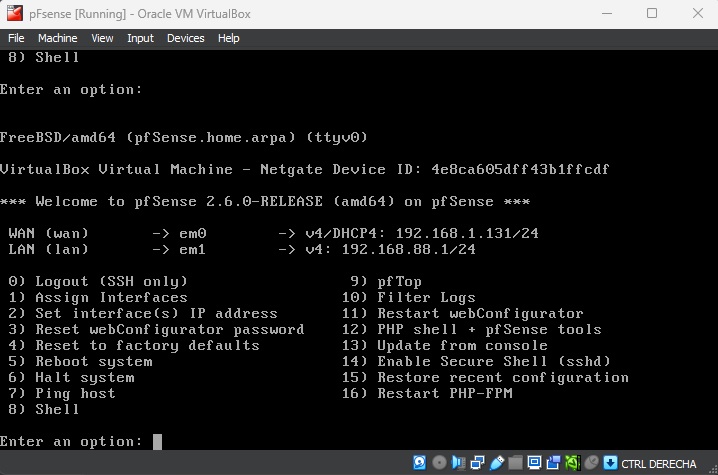Click the 'FreeBSD/amd64 (pfSense.home.arpa)' line
The width and height of the screenshot is (718, 475).
pos(184,137)
